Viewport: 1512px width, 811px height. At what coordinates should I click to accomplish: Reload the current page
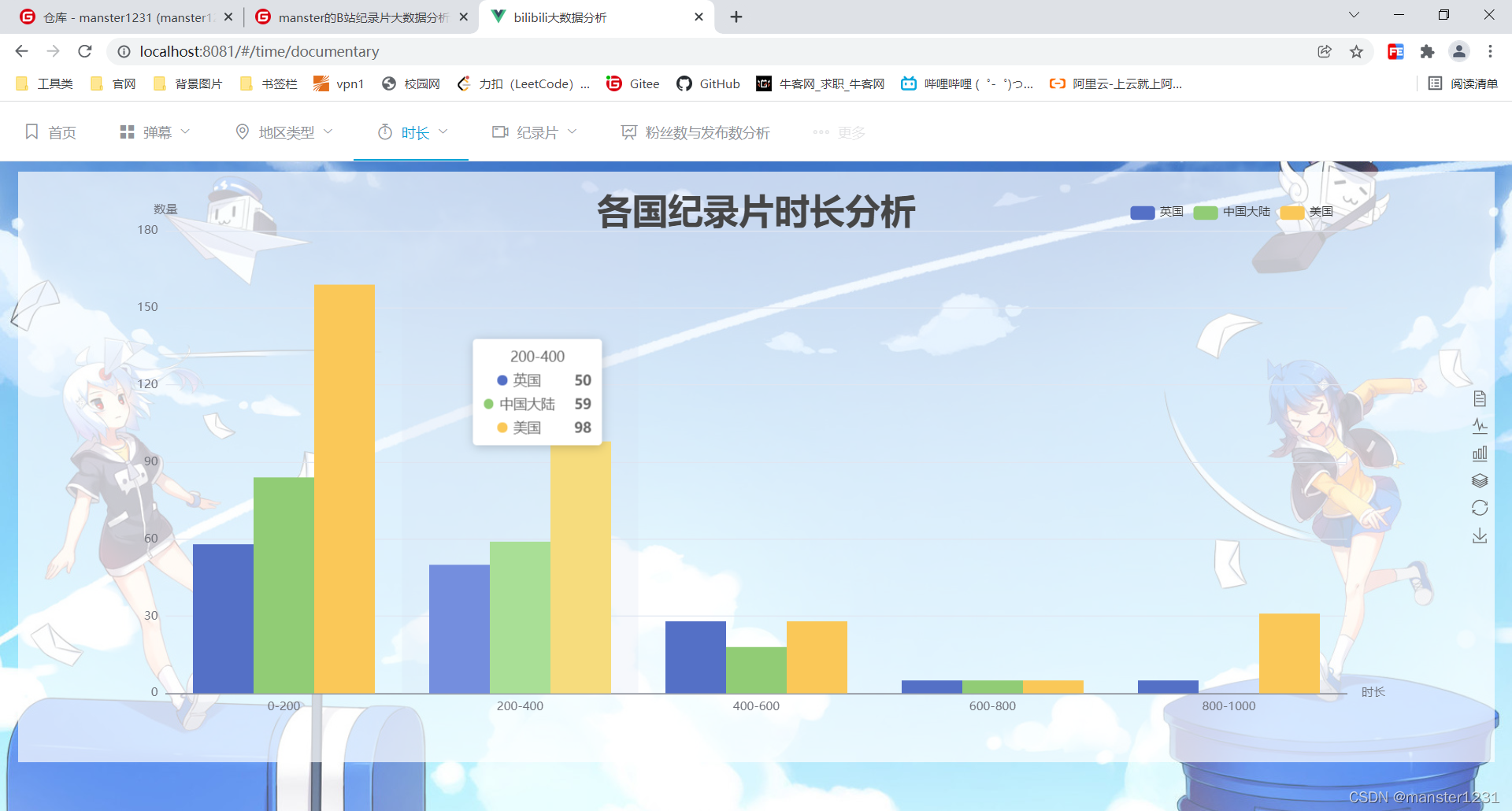click(x=85, y=51)
